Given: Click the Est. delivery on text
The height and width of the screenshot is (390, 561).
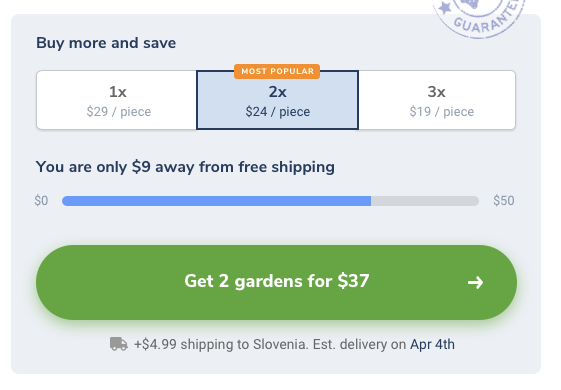Looking at the screenshot, I should pyautogui.click(x=360, y=345).
